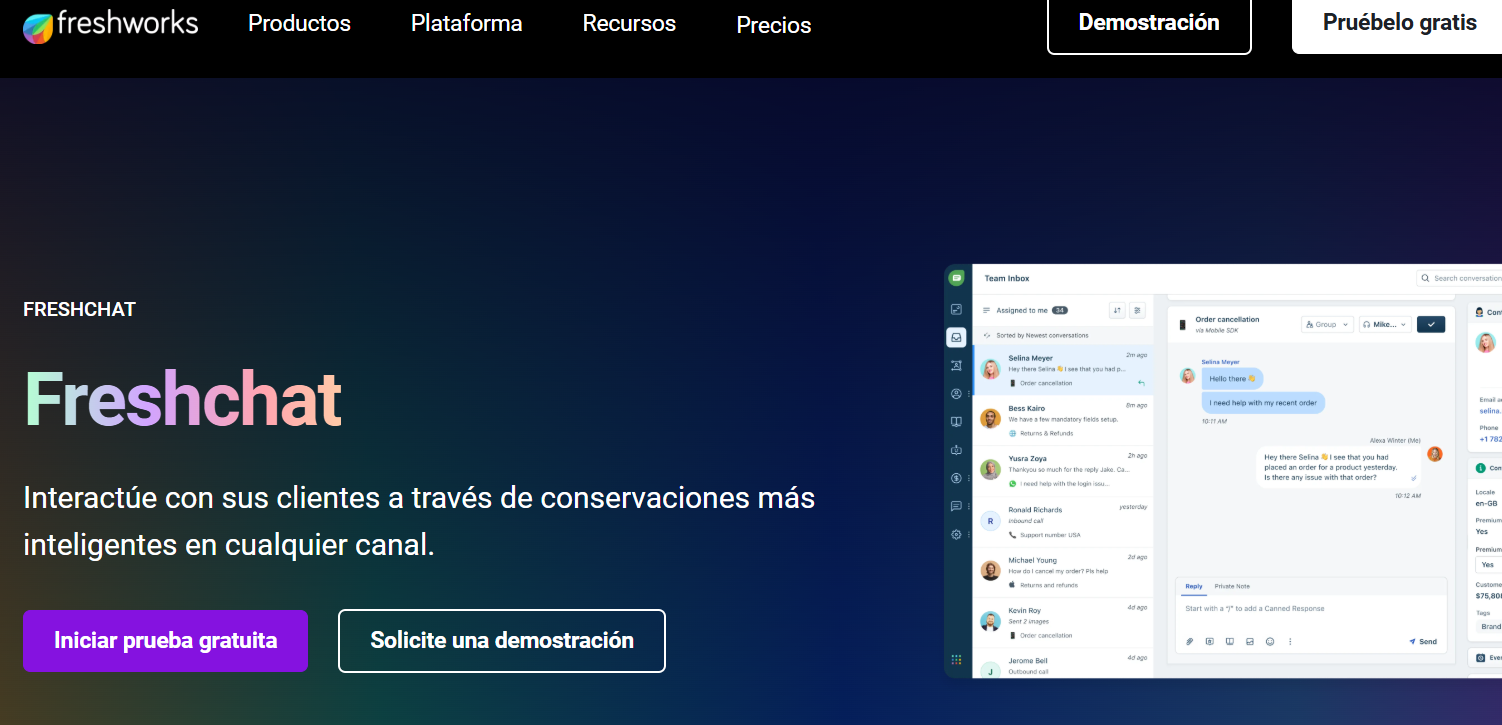This screenshot has height=725, width=1502.
Task: Click the attachment paperclip icon in the reply box
Action: pos(1190,641)
